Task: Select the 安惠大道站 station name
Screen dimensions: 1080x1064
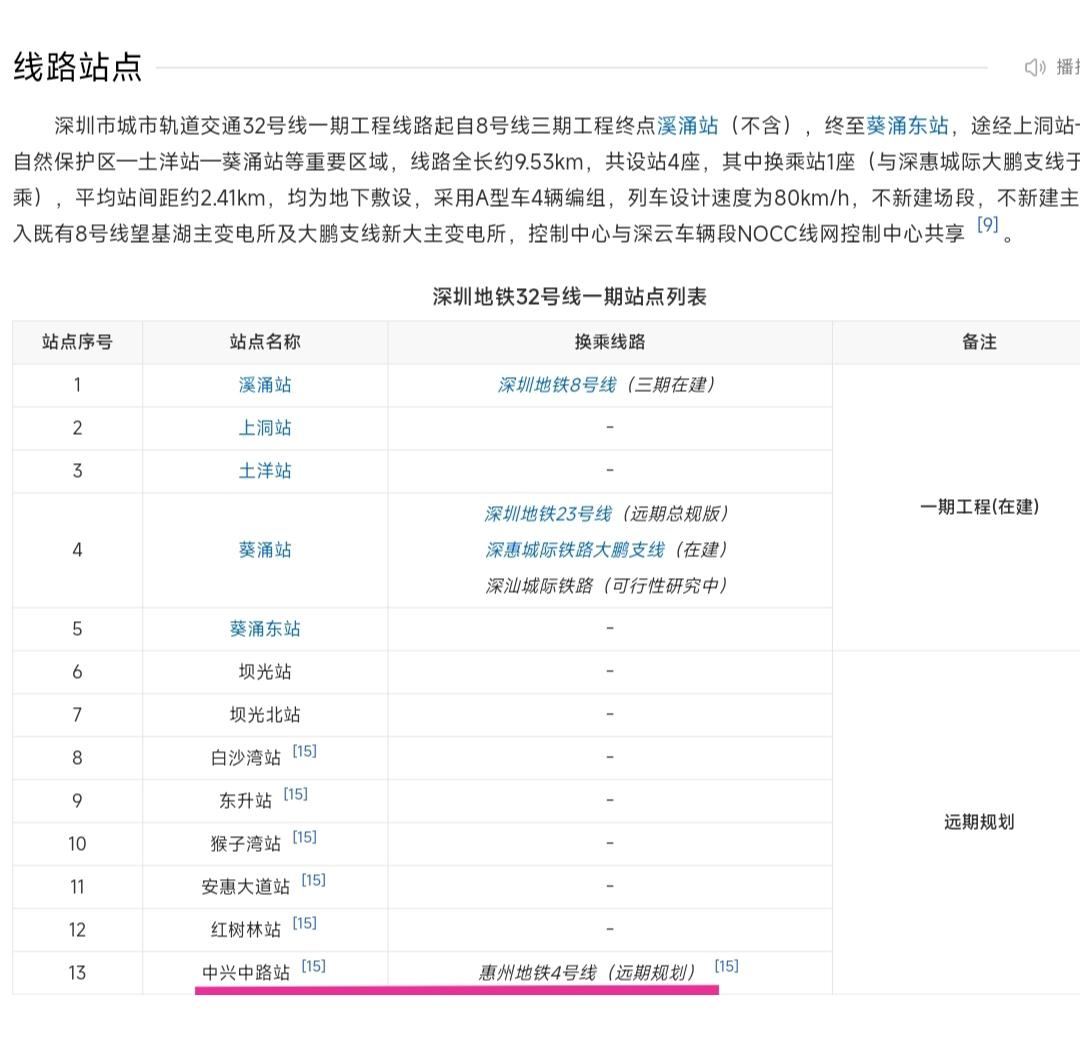Action: pyautogui.click(x=246, y=887)
